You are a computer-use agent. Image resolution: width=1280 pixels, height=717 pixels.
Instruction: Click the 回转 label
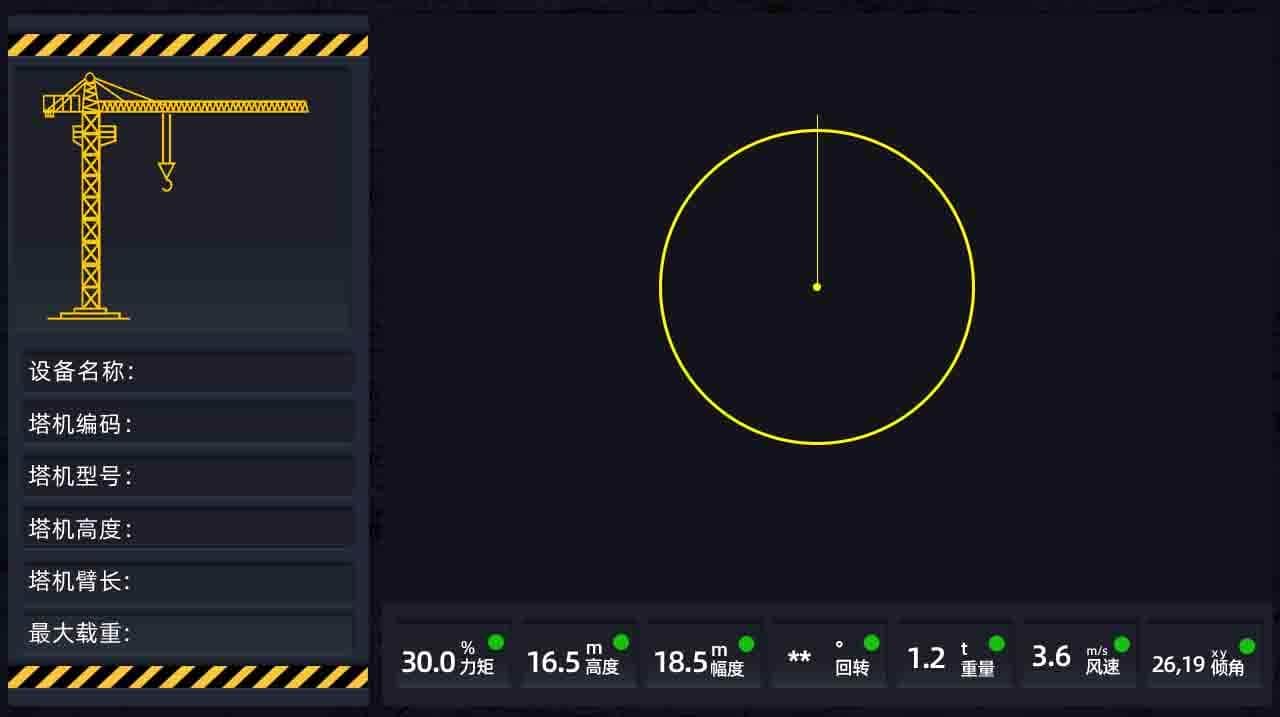852,667
